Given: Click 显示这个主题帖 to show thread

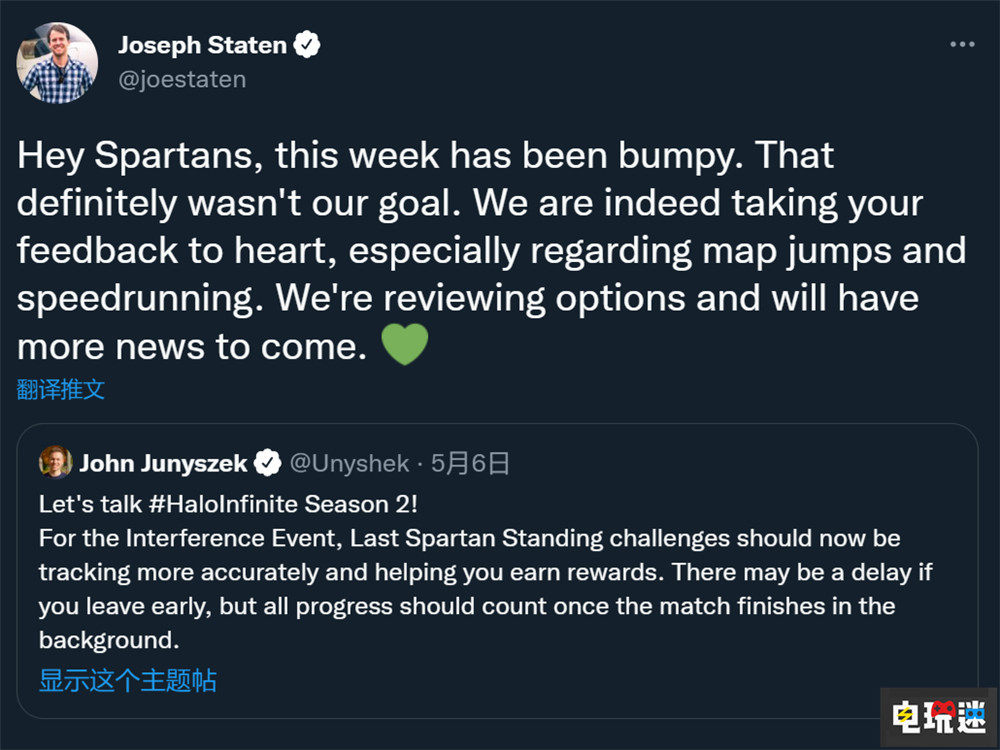Looking at the screenshot, I should [x=127, y=681].
